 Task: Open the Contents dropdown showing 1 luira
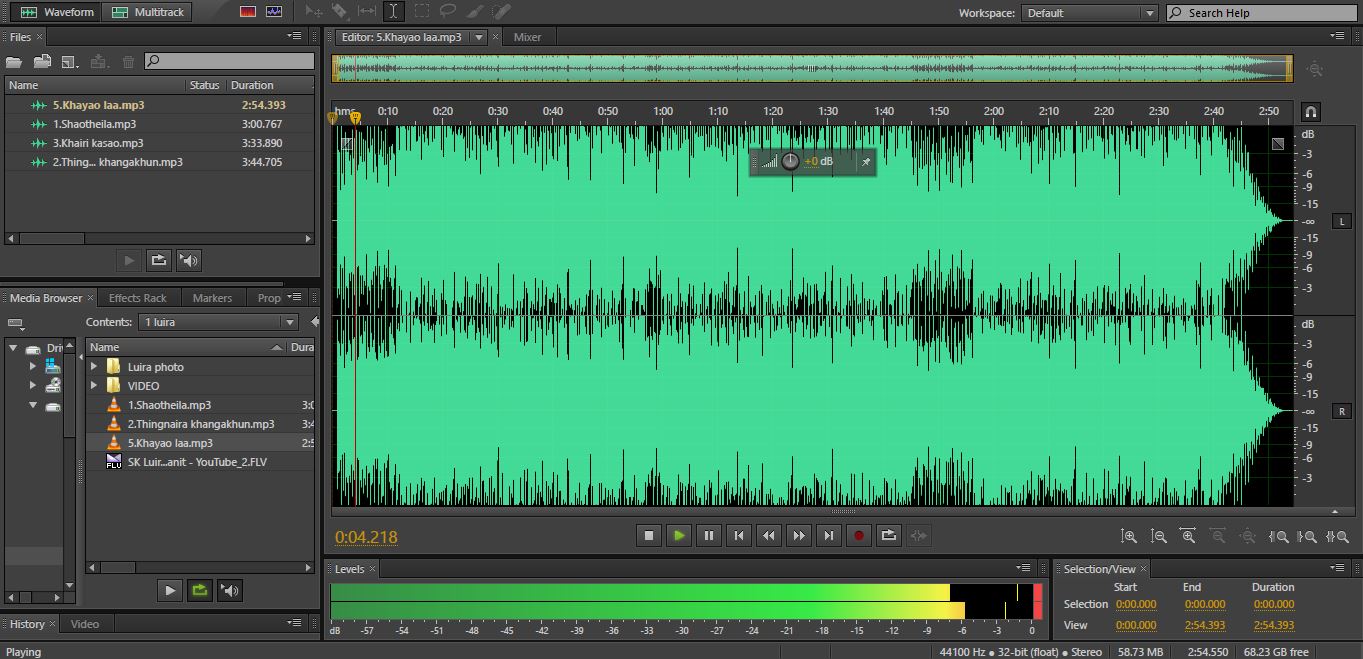point(219,322)
